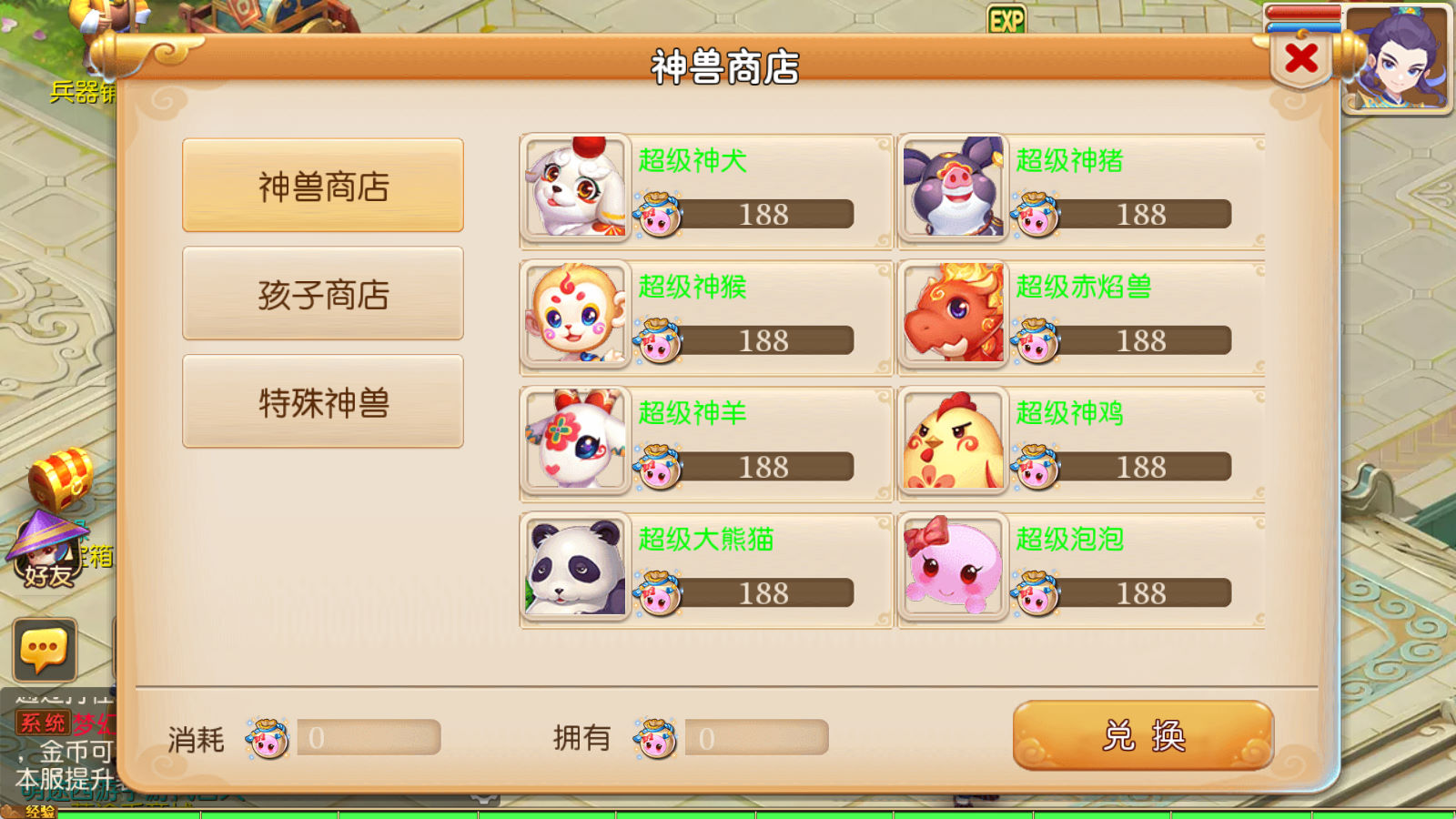Choose the 超级神鸡 chicken icon
Viewport: 1456px width, 819px height.
click(954, 440)
